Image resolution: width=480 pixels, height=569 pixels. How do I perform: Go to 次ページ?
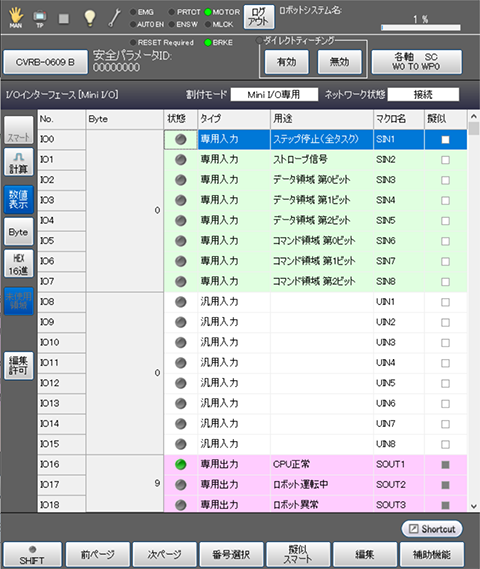[x=164, y=554]
